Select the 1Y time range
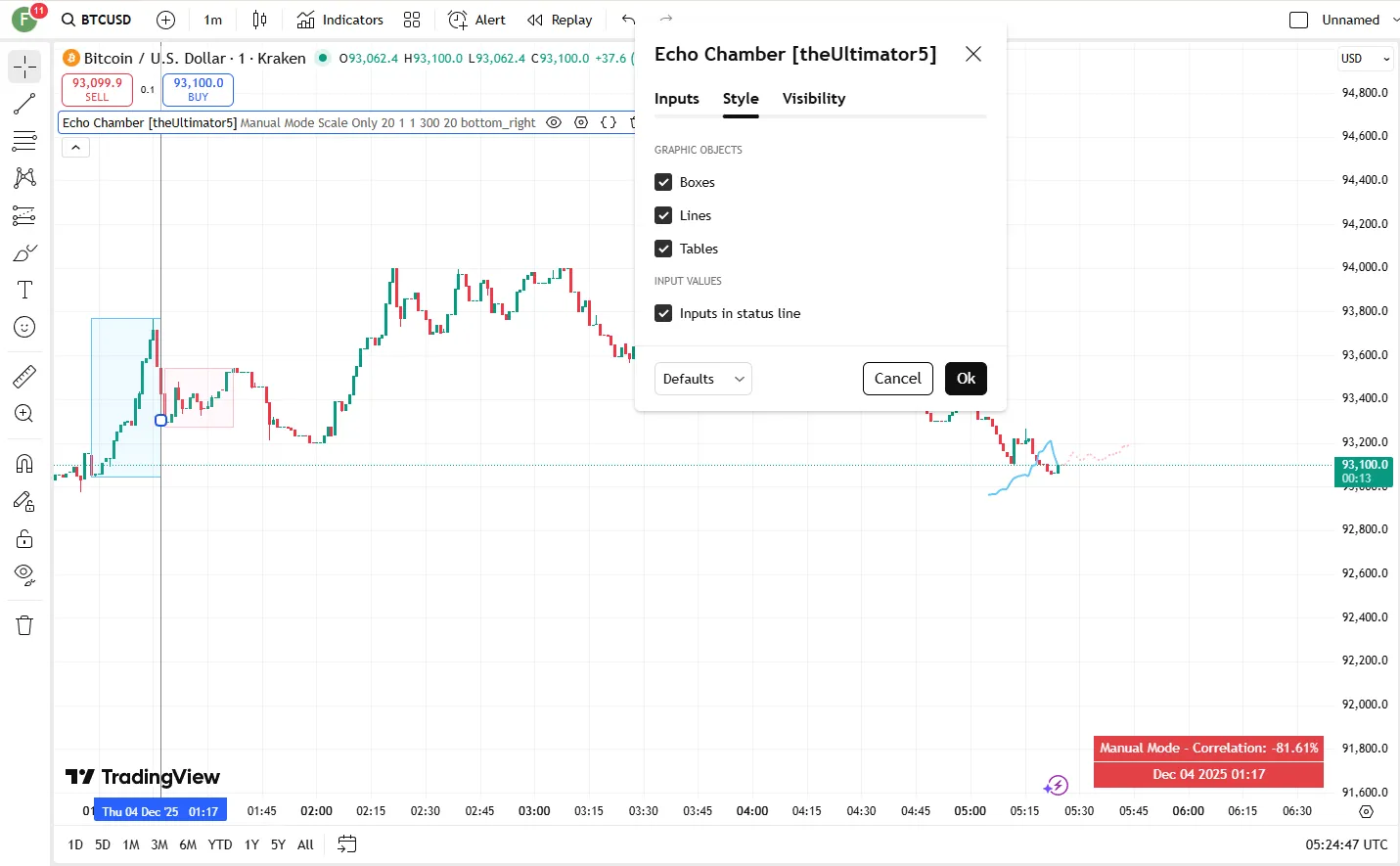 pos(251,844)
